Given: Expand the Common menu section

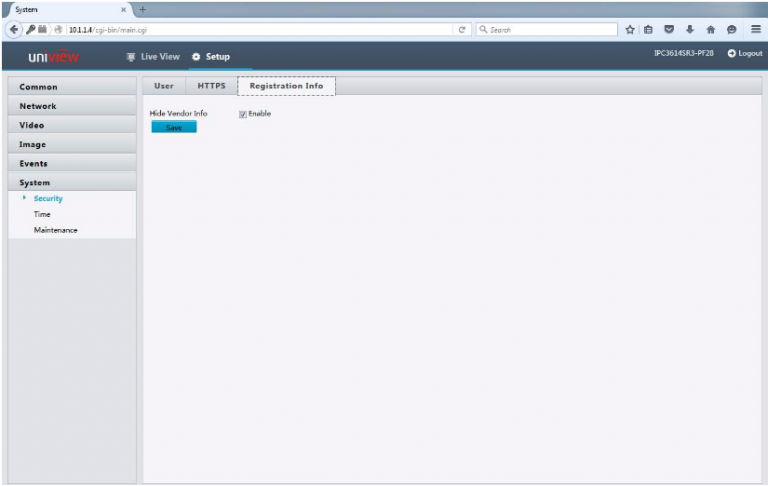Looking at the screenshot, I should tap(72, 87).
